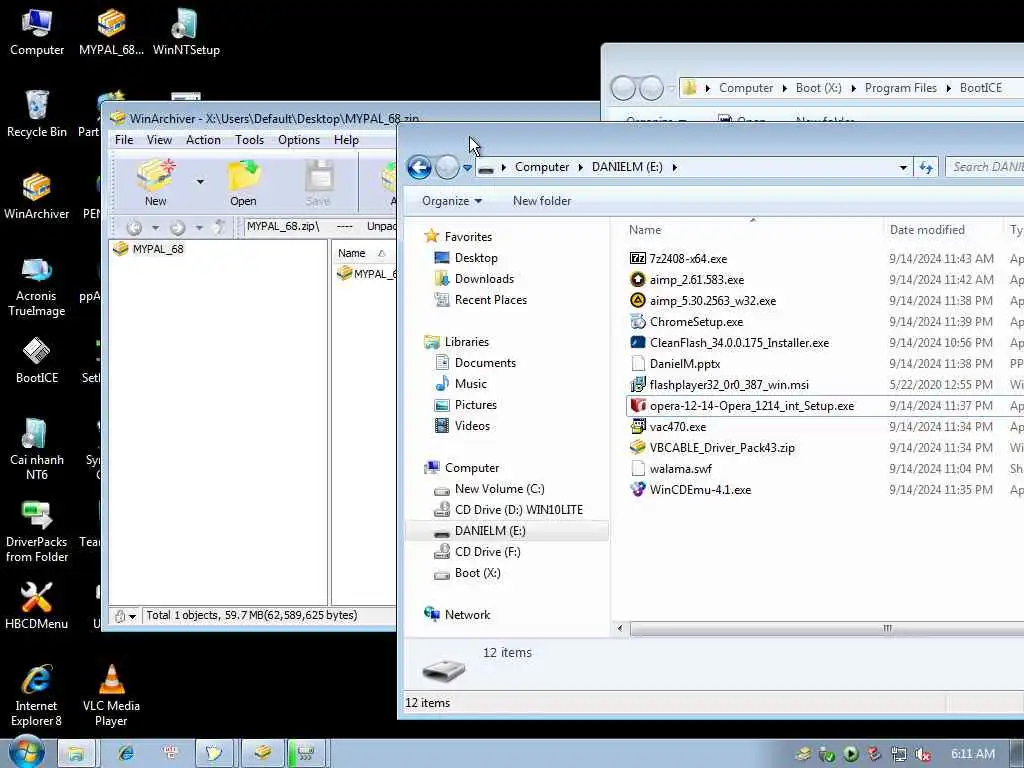Launch BootICE desktop shortcut
Image resolution: width=1024 pixels, height=768 pixels.
(37, 360)
